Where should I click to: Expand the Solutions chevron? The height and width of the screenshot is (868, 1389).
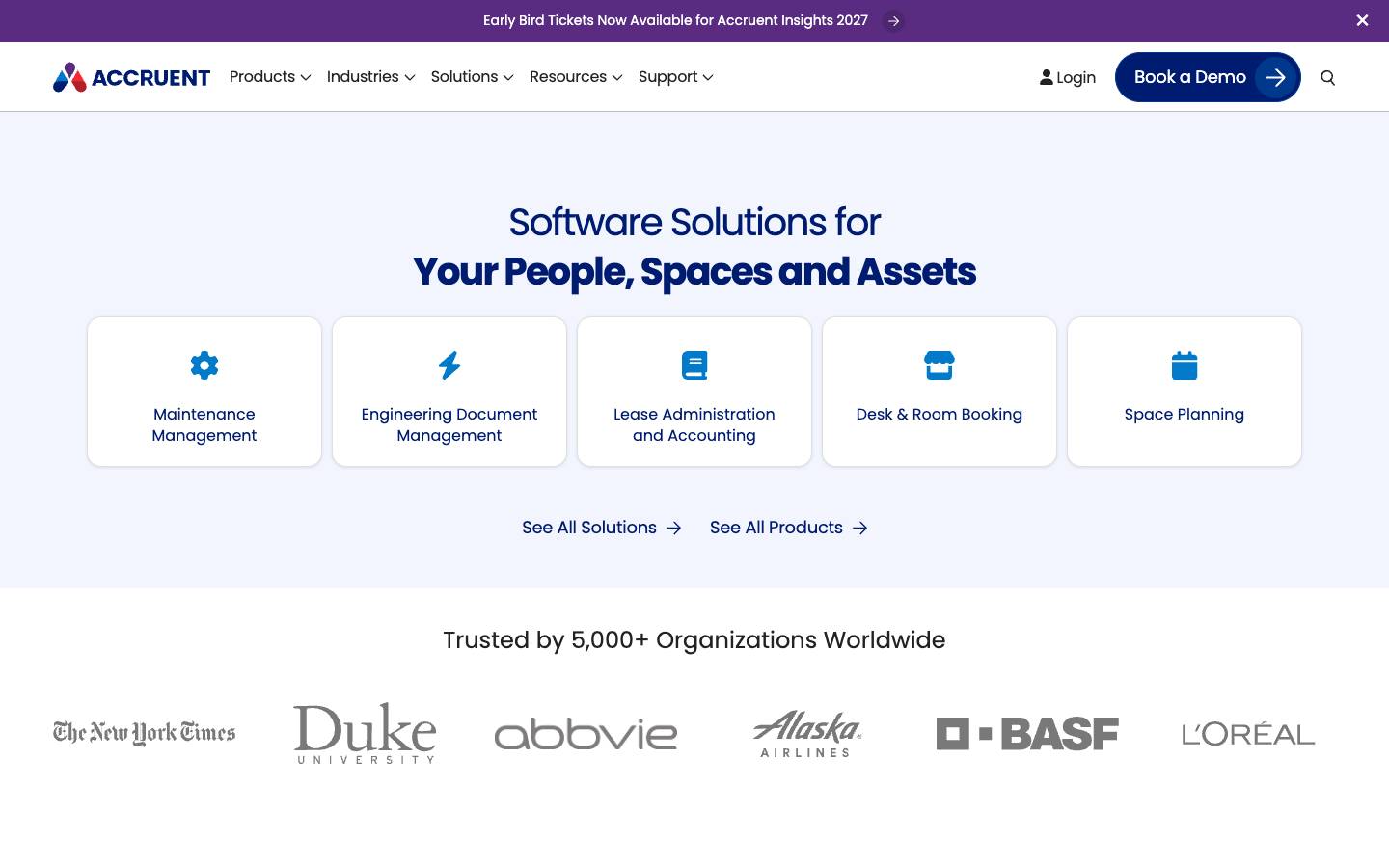click(x=508, y=78)
